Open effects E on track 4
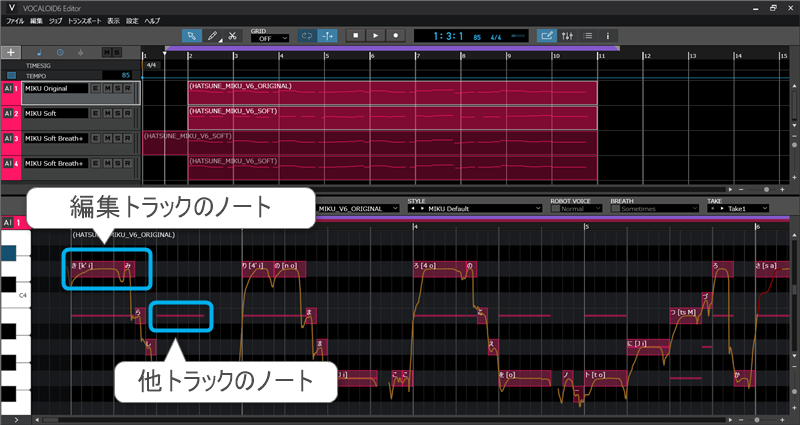This screenshot has width=800, height=425. (96, 163)
